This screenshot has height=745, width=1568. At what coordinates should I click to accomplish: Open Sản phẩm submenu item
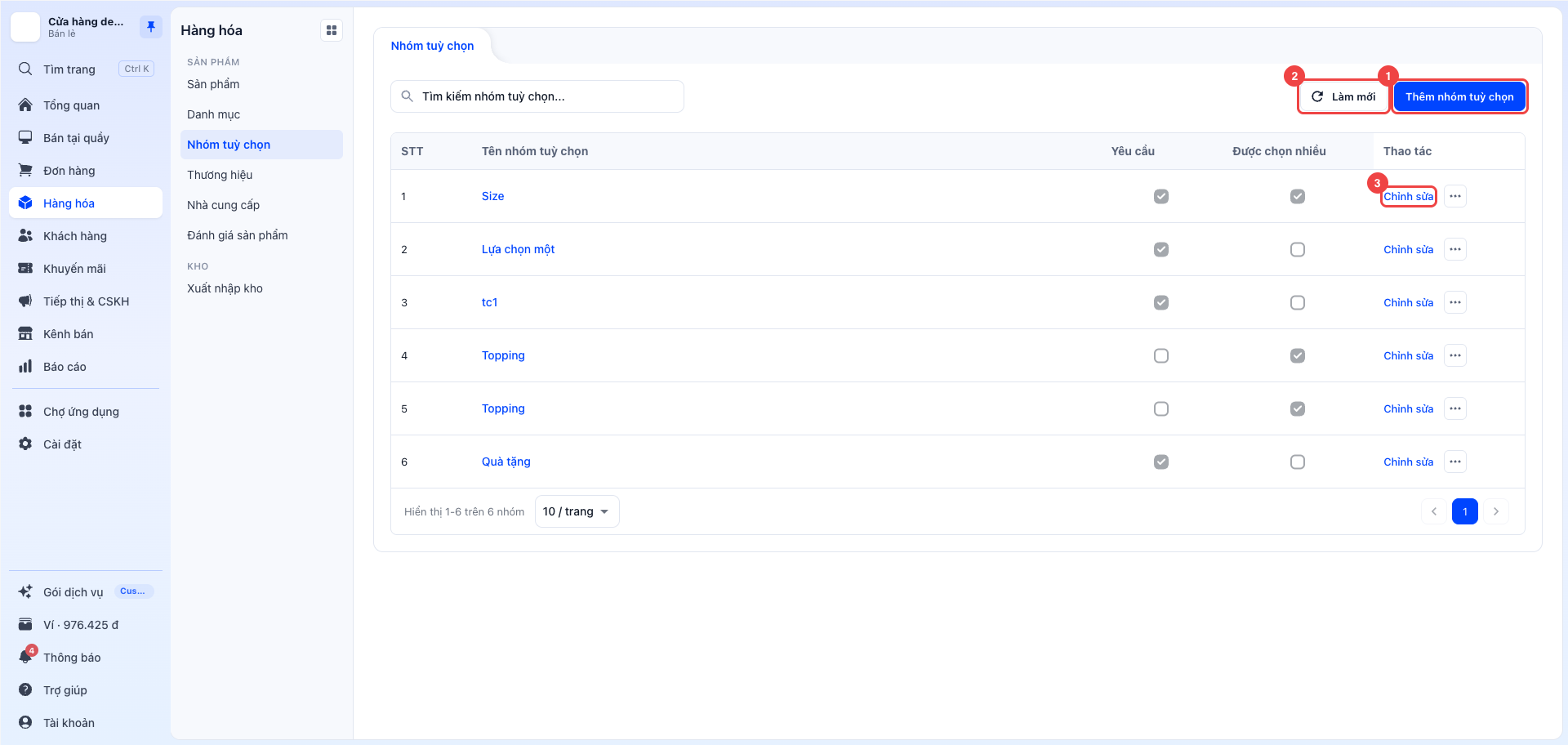(x=261, y=84)
